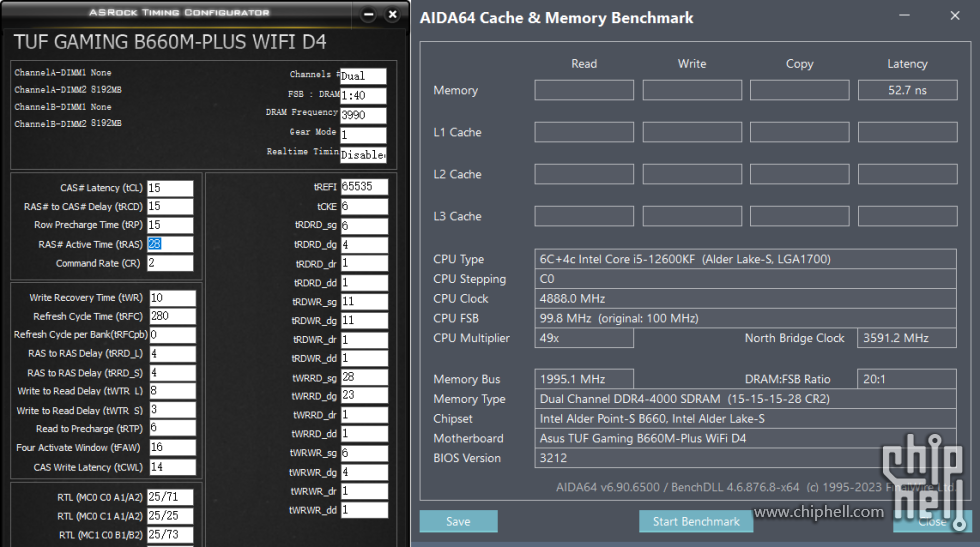
Task: Click the CPU Clock value 4888.0 MHz
Action: (x=745, y=298)
